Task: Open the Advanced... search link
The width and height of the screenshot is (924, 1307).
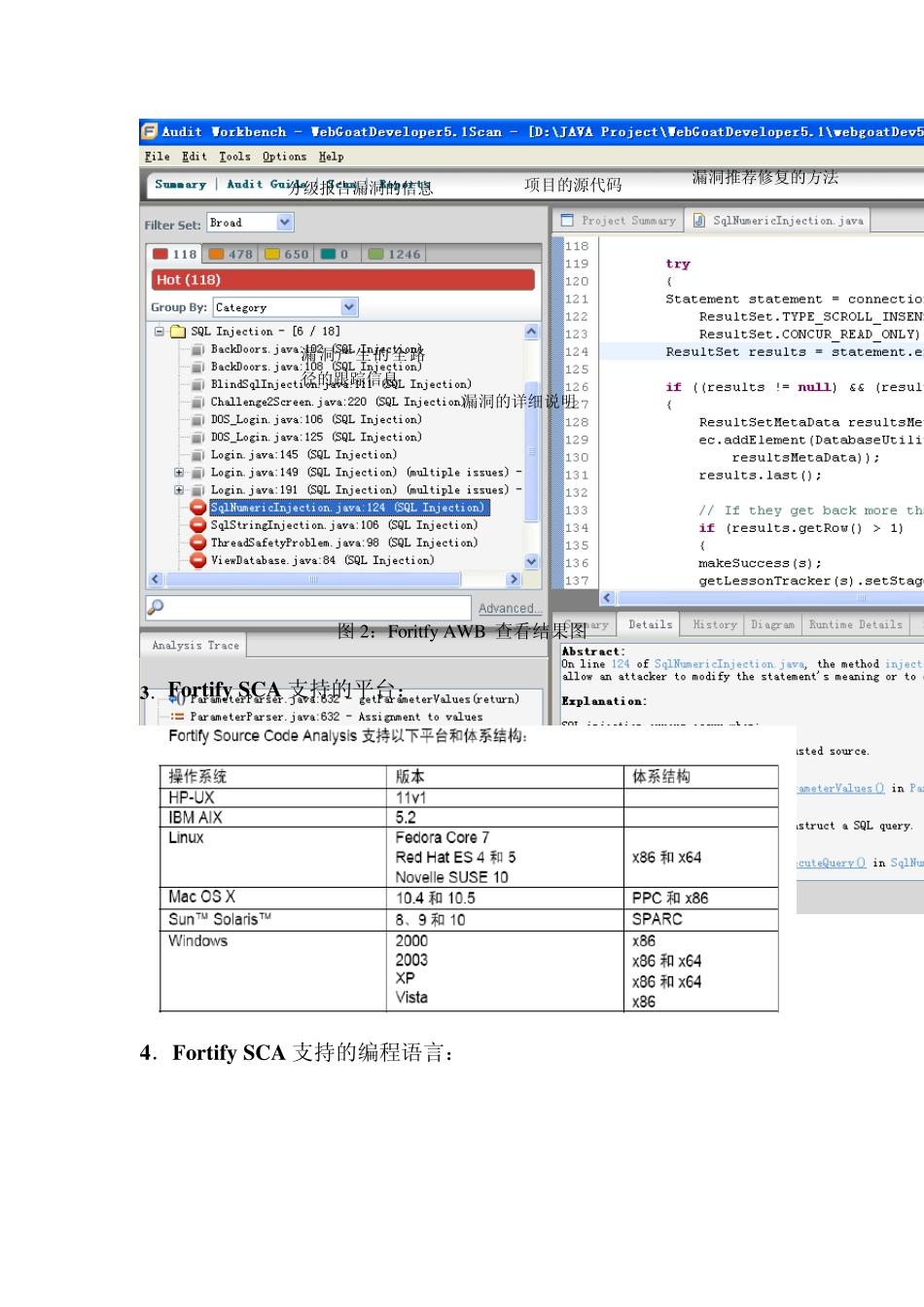Action: 510,609
